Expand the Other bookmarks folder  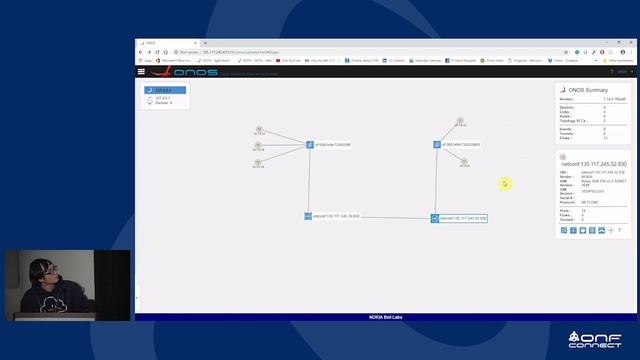[618, 60]
